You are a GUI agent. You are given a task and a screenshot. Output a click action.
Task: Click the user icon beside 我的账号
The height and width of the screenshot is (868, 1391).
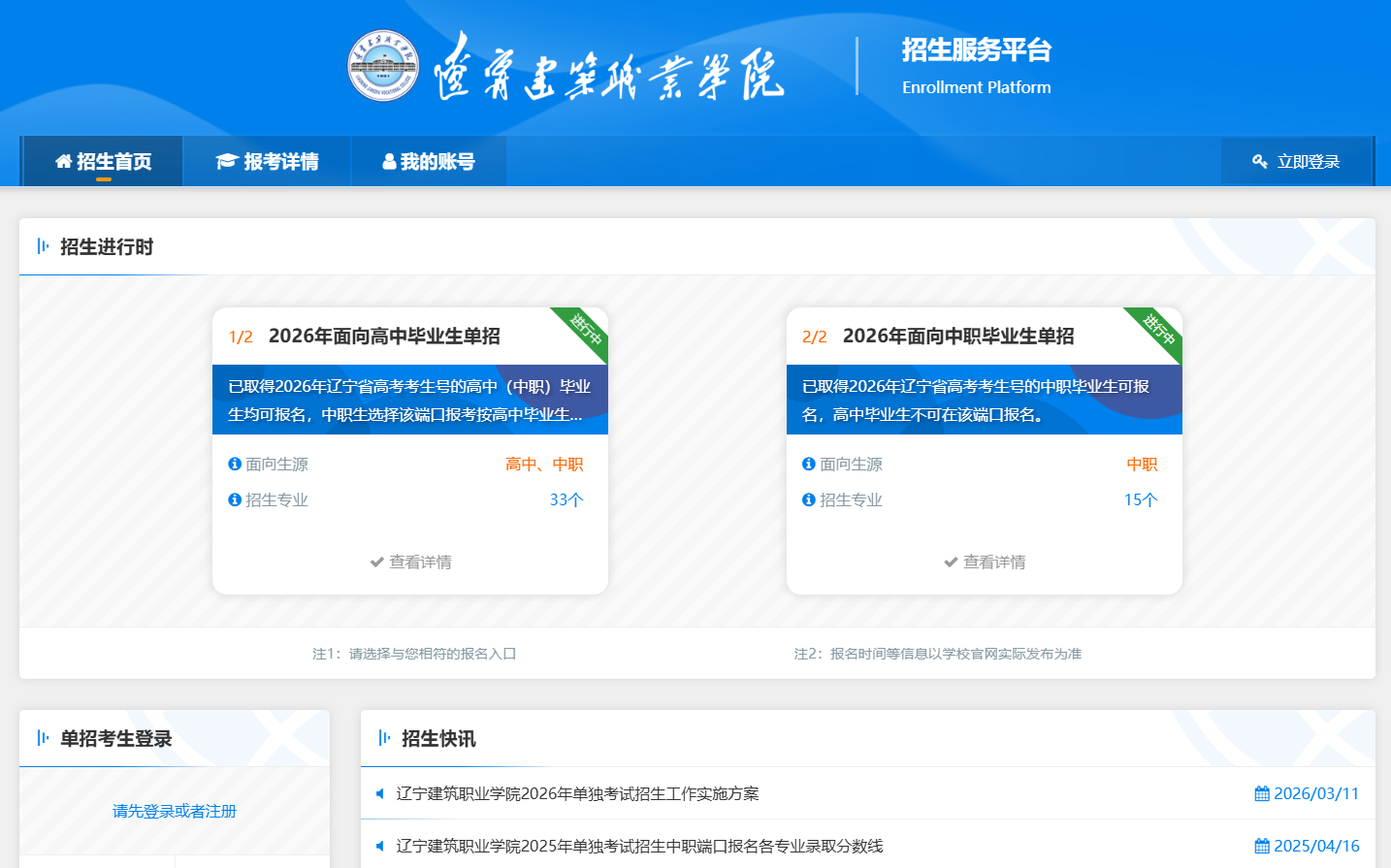389,162
